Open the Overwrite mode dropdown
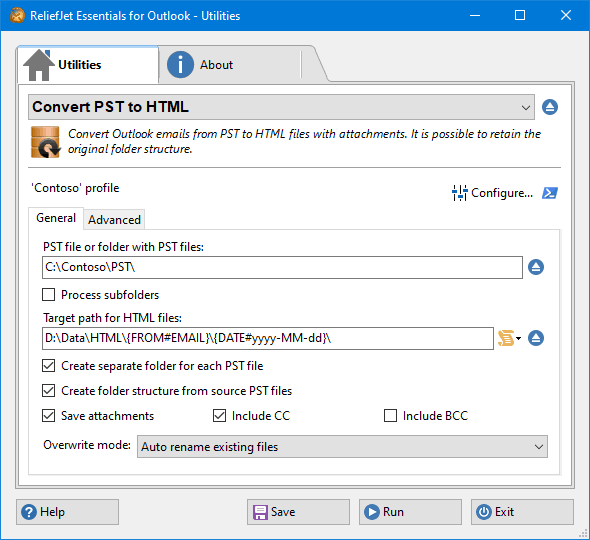 (342, 447)
